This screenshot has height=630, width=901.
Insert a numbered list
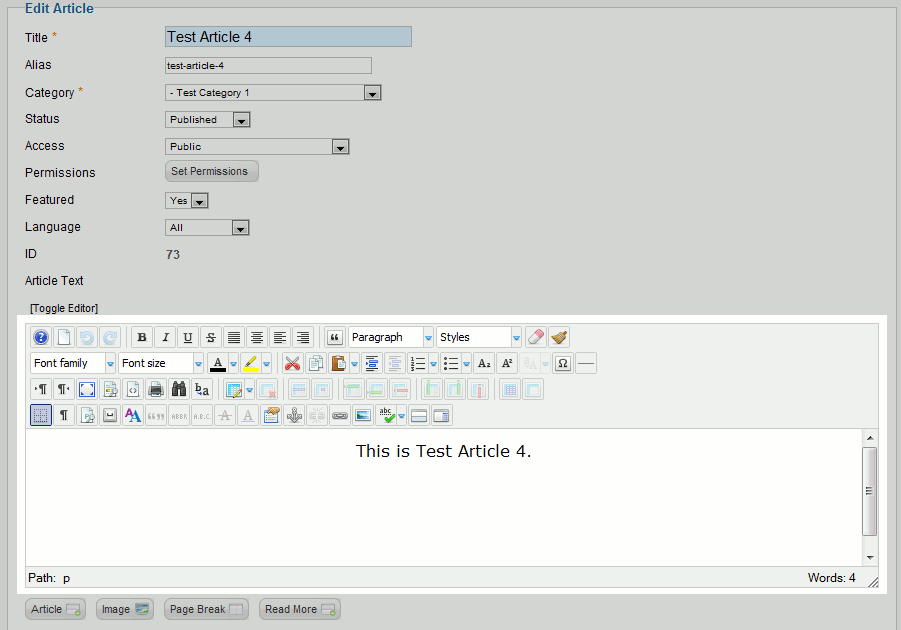418,363
